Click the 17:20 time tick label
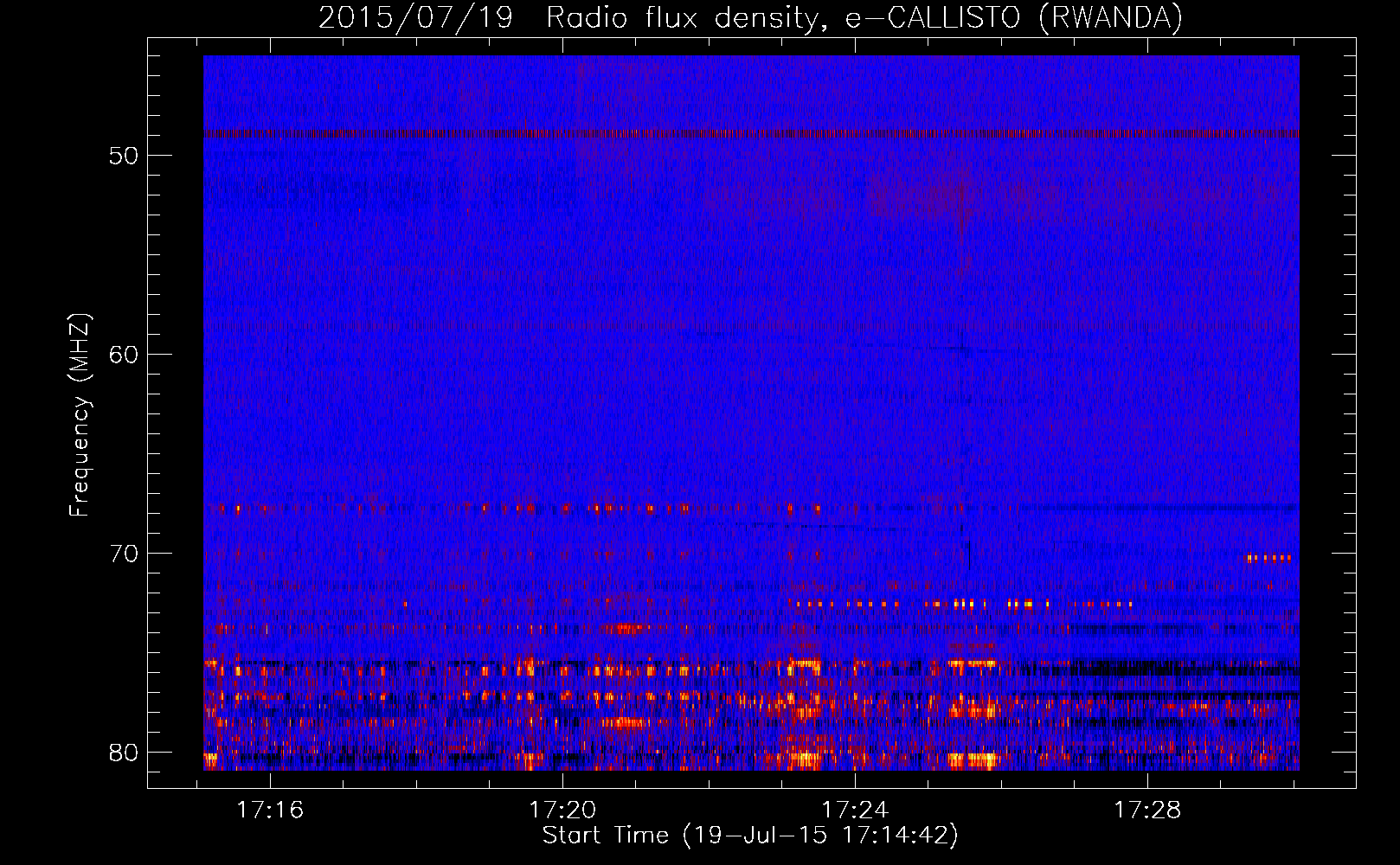Image resolution: width=1400 pixels, height=865 pixels. pyautogui.click(x=562, y=811)
